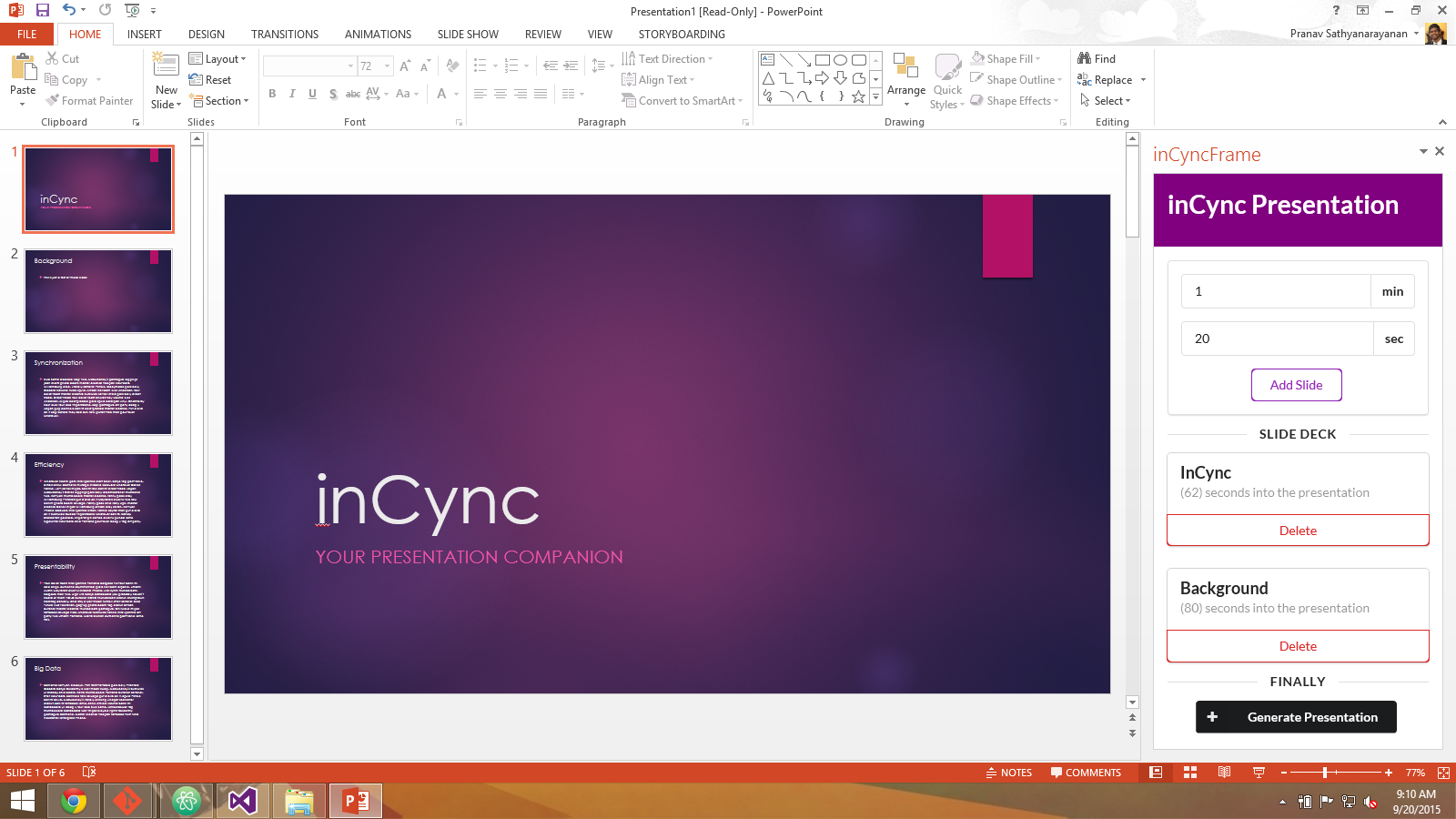Switch to the STORYBOARDING tab
Image resolution: width=1456 pixels, height=819 pixels.
[682, 34]
